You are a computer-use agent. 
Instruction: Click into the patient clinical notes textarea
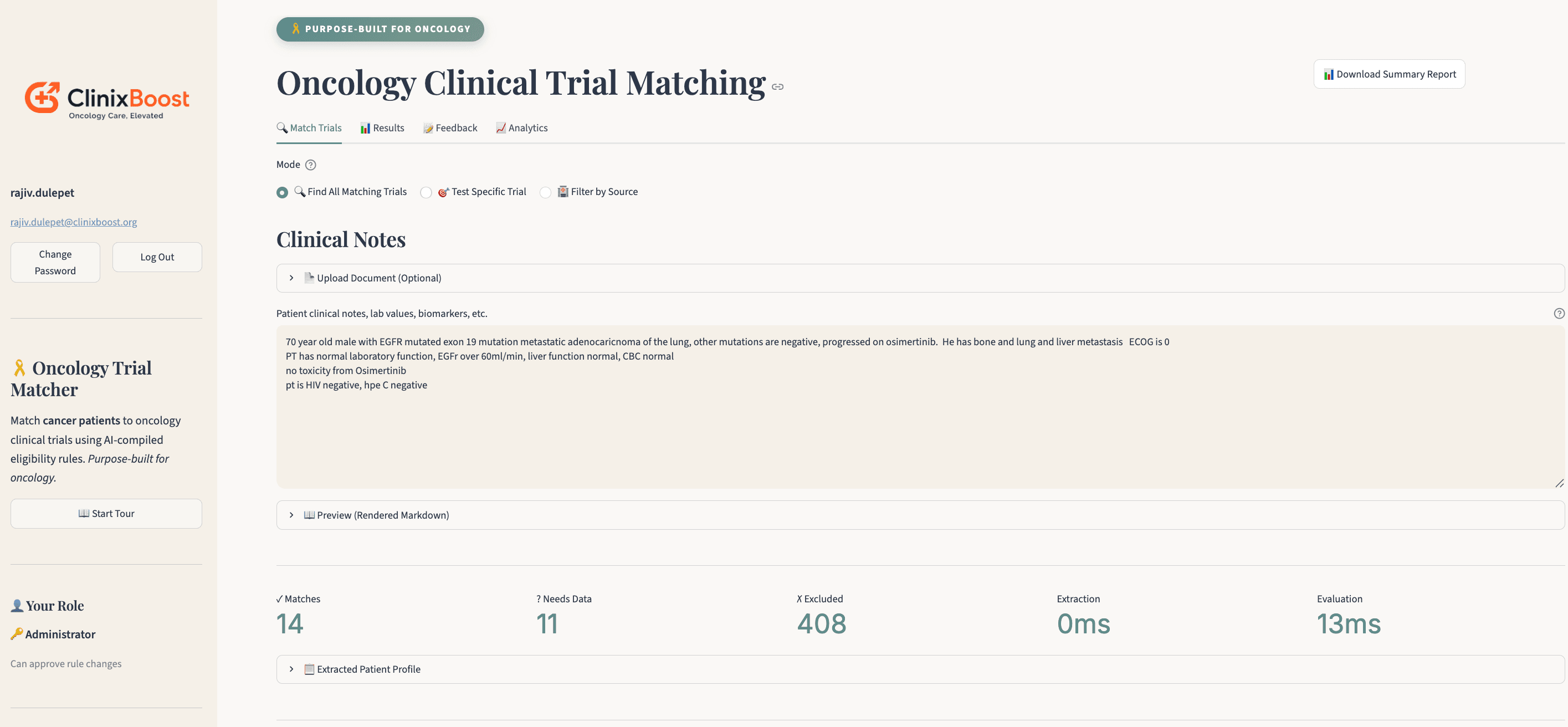tap(920, 407)
